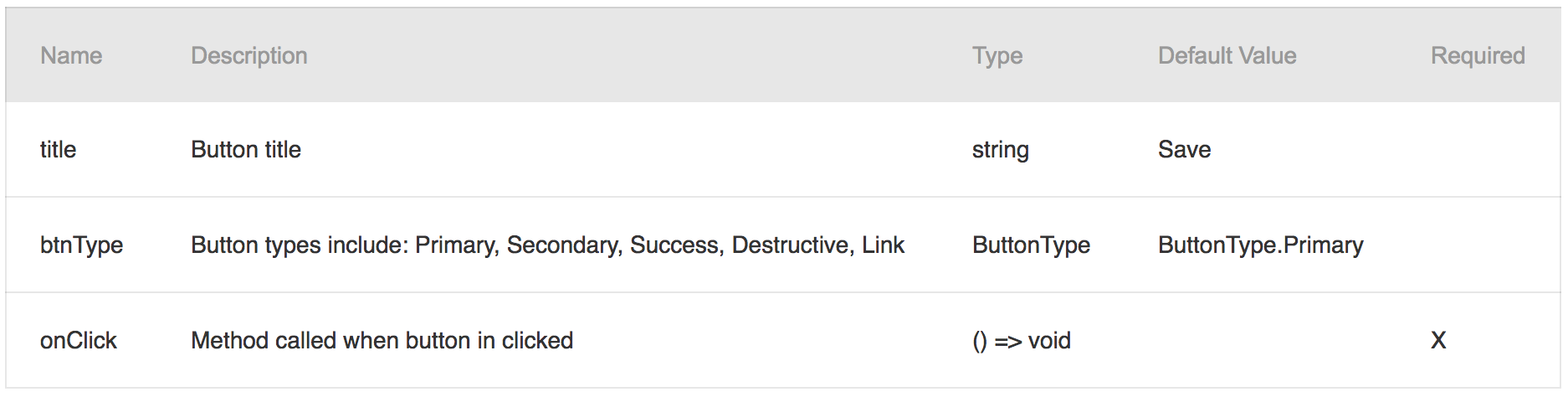The width and height of the screenshot is (1568, 397).
Task: Click the Default Value column header
Action: click(1227, 55)
